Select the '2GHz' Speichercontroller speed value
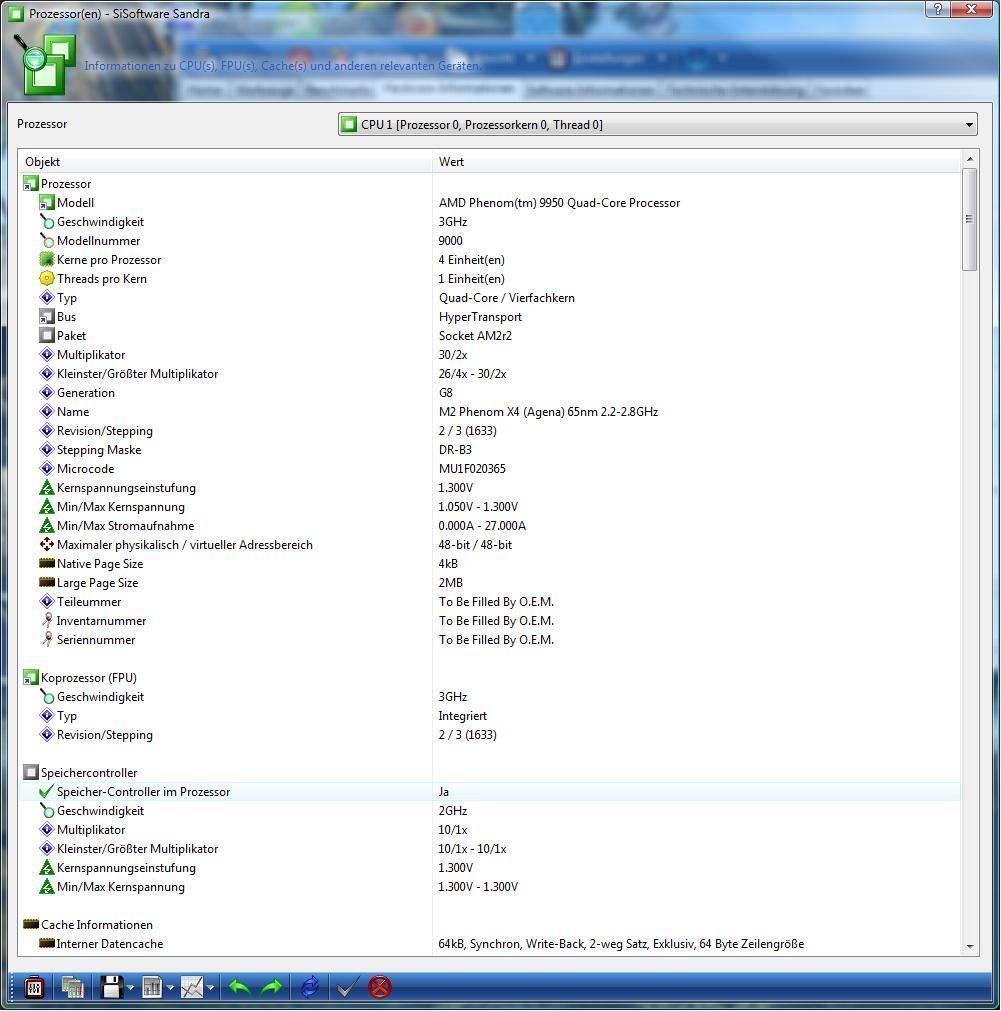1001x1011 pixels. point(453,810)
